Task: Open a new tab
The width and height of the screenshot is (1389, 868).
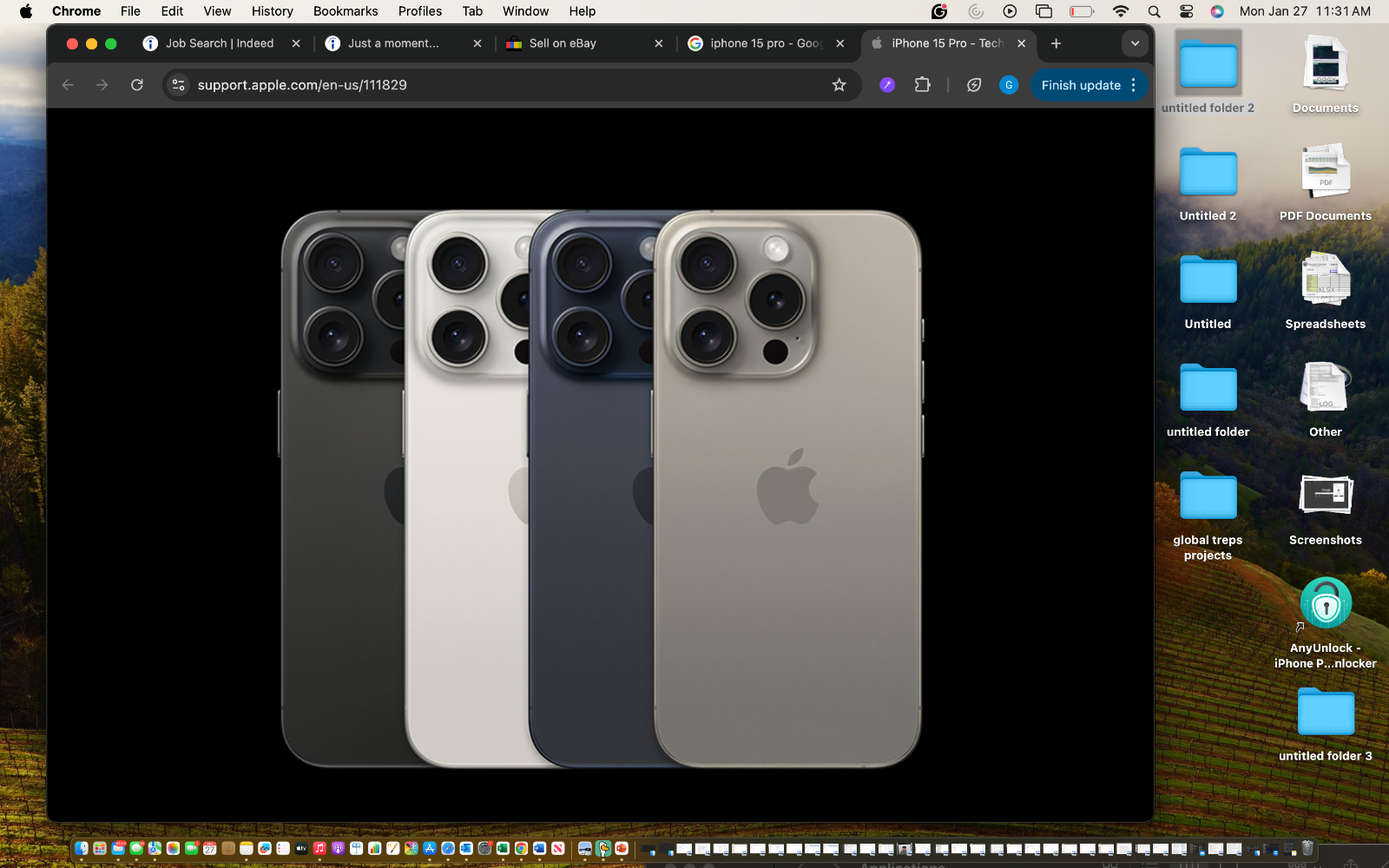Action: [1056, 43]
